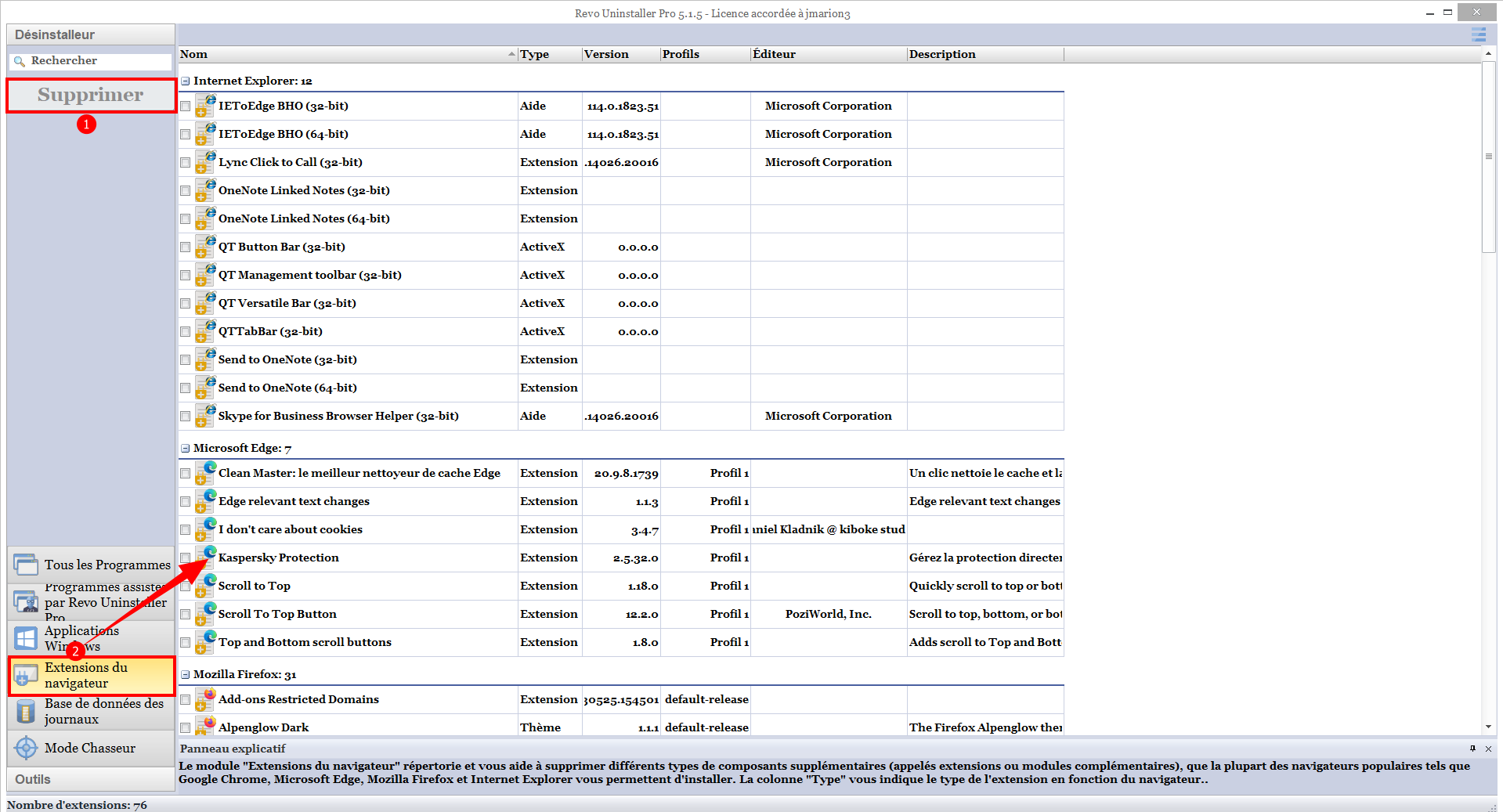Click the Rechercher search field
Screen dimensions: 1503x812
(91, 61)
